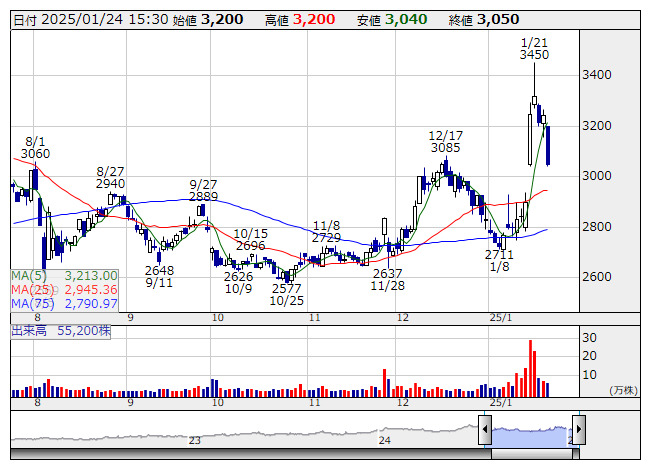The width and height of the screenshot is (653, 470).
Task: Click the 1/8 low label at 2711
Action: [499, 261]
